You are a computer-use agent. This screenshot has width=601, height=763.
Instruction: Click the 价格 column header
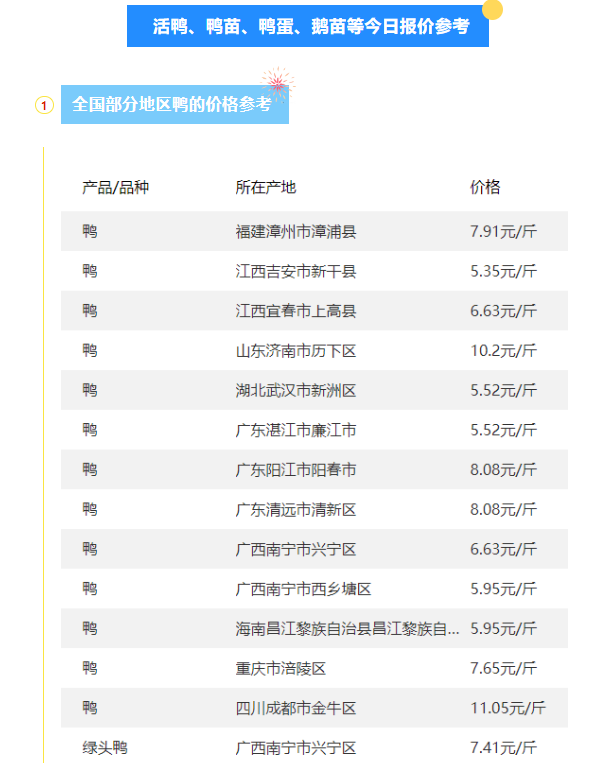coord(485,187)
